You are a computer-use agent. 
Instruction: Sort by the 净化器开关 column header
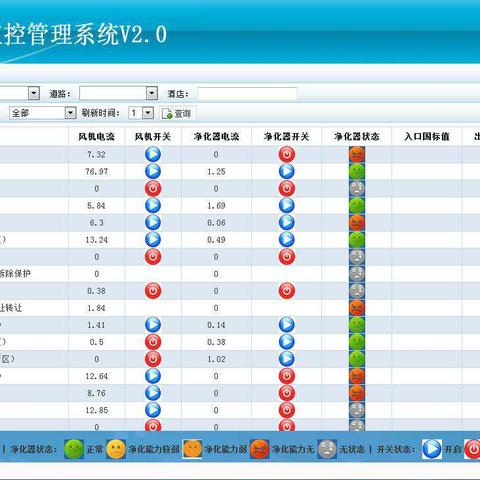(287, 136)
